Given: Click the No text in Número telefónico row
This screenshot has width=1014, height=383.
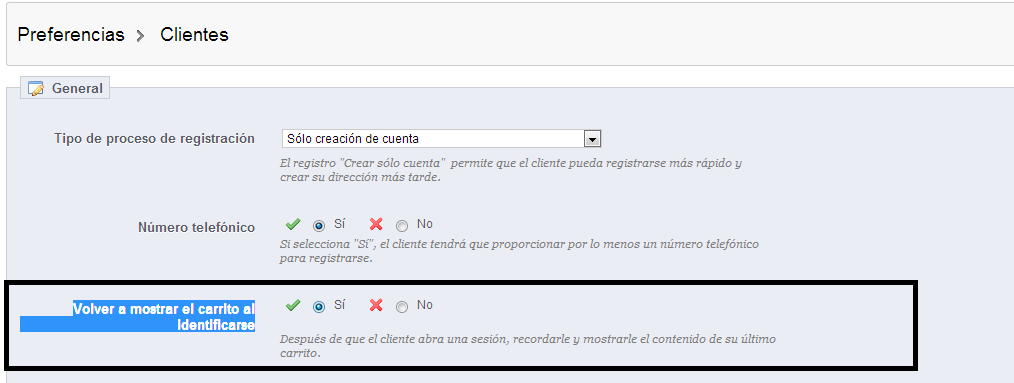Looking at the screenshot, I should click(425, 224).
